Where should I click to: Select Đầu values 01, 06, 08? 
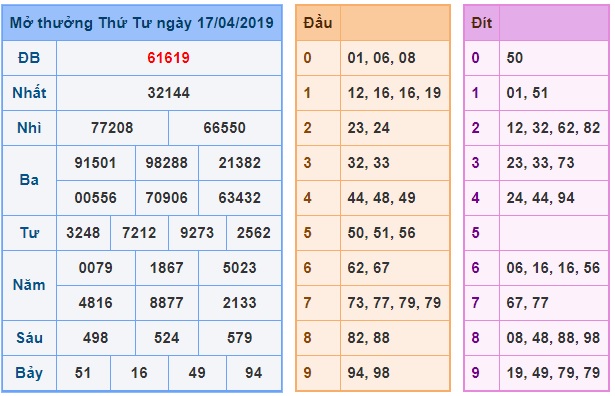coord(381,58)
